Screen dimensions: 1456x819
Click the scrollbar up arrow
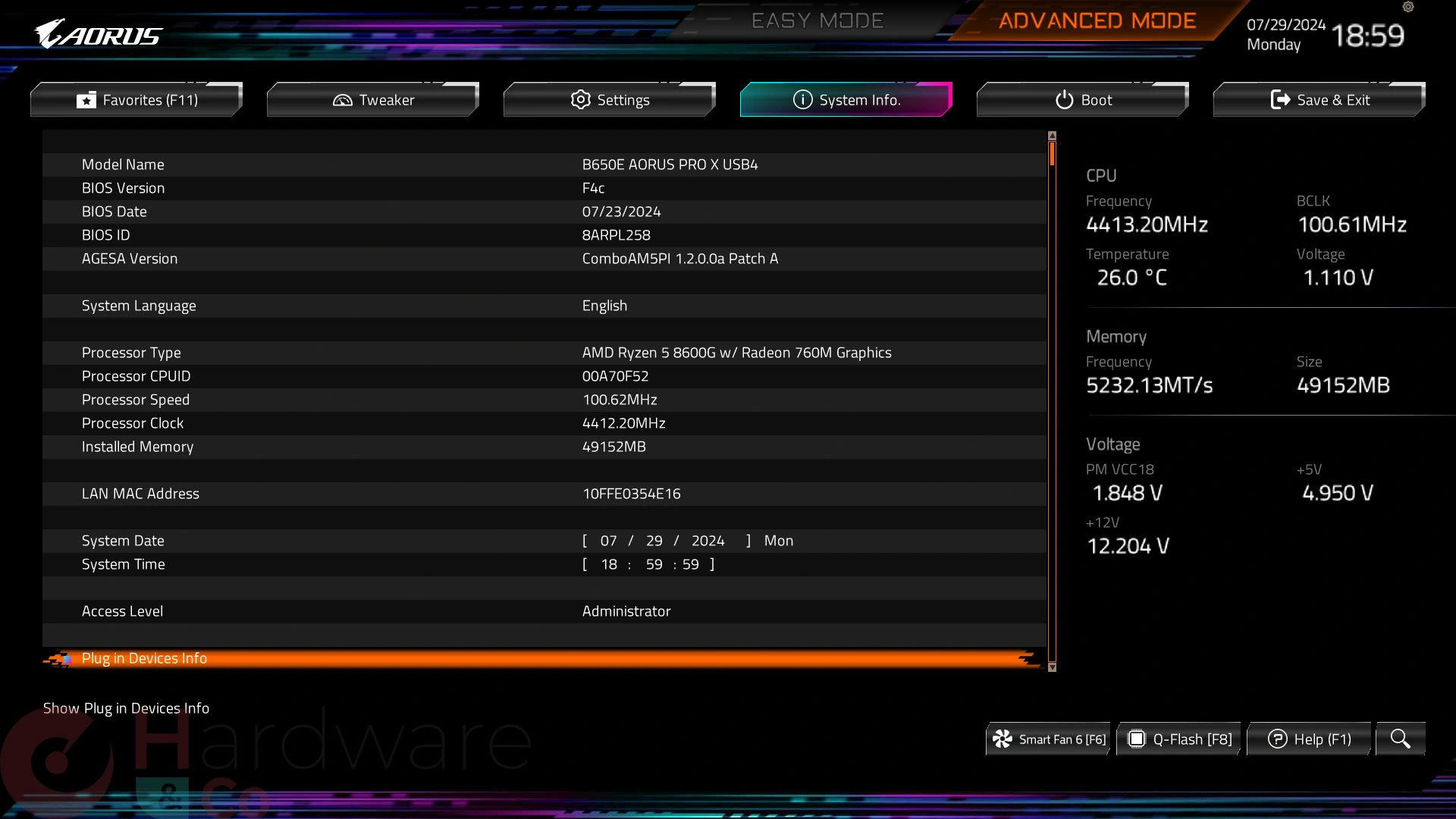click(x=1052, y=136)
